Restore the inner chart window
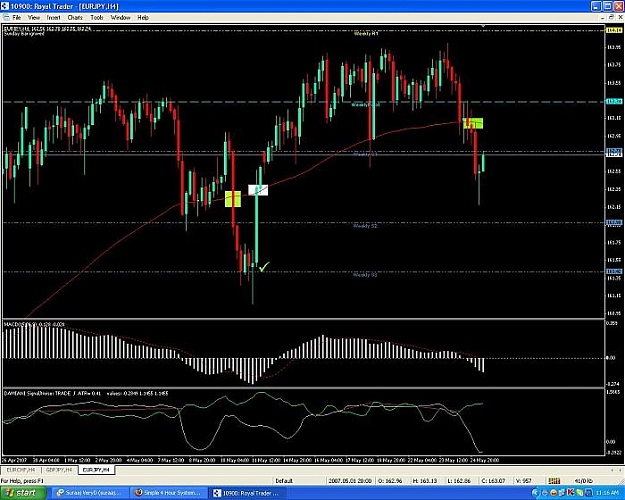This screenshot has height=500, width=625. click(612, 17)
